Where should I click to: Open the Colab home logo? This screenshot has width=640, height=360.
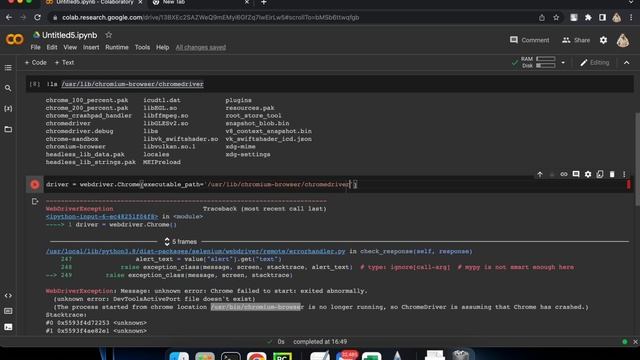tap(15, 40)
